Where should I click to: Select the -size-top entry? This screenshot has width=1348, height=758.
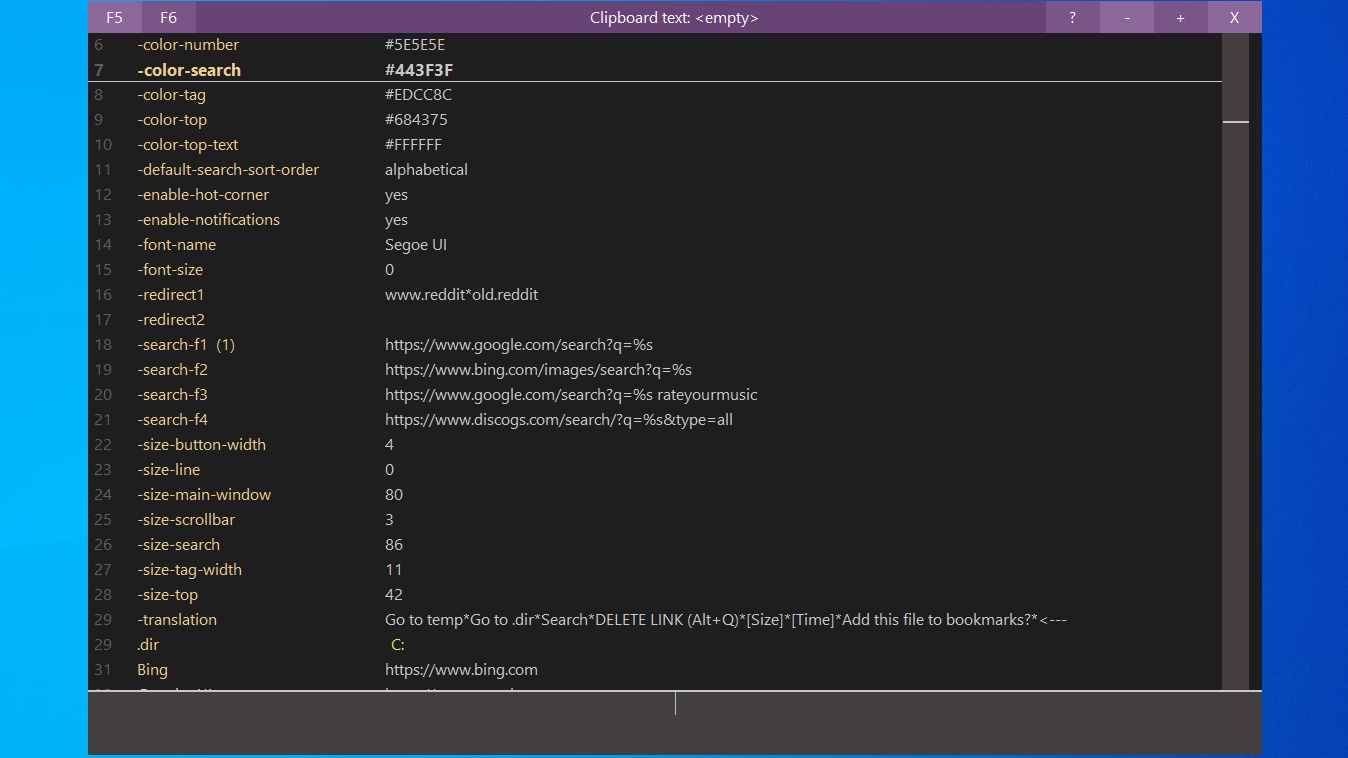click(x=167, y=595)
